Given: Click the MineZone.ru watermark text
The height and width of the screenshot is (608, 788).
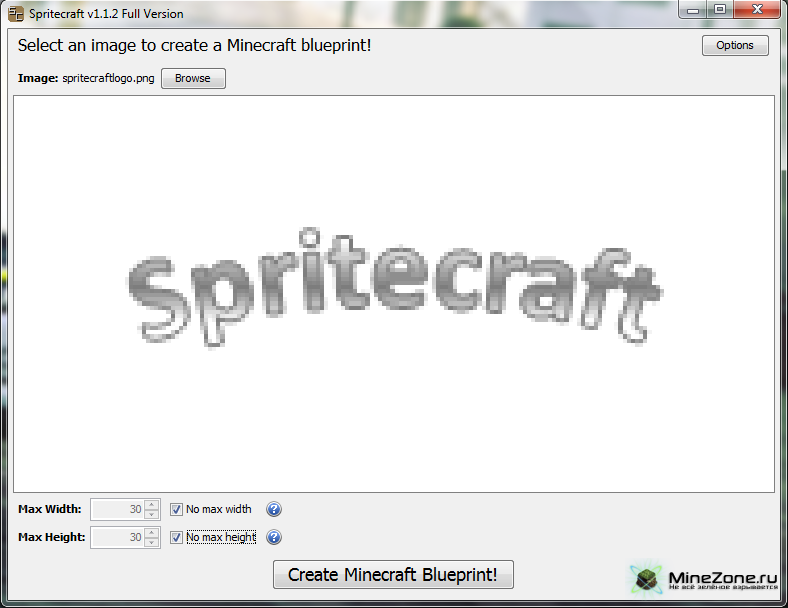Looking at the screenshot, I should tap(722, 578).
